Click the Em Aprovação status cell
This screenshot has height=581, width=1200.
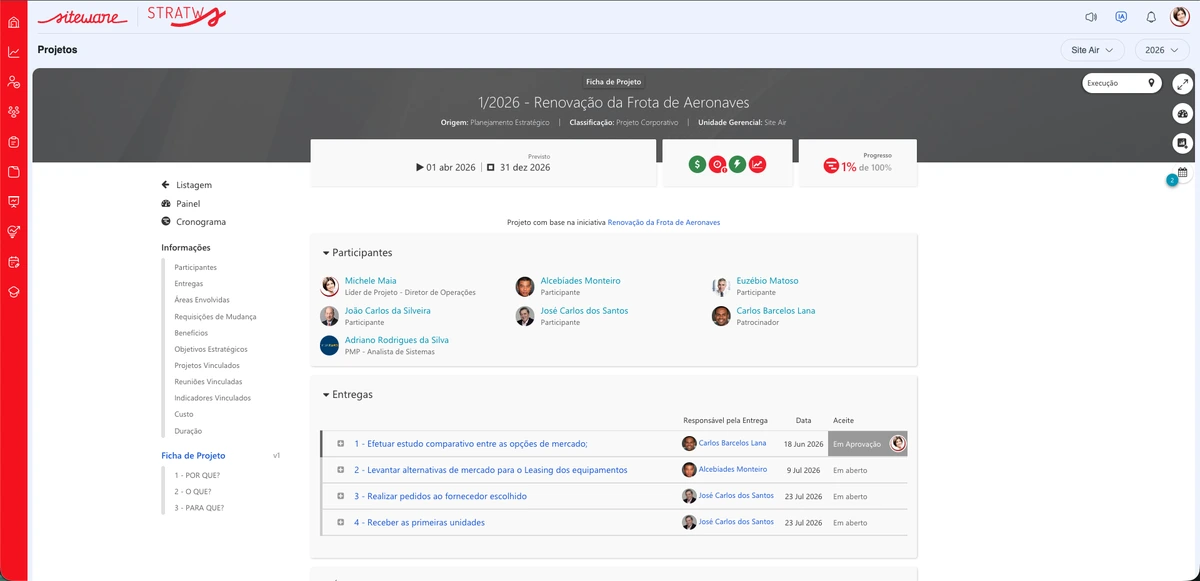[x=868, y=444]
